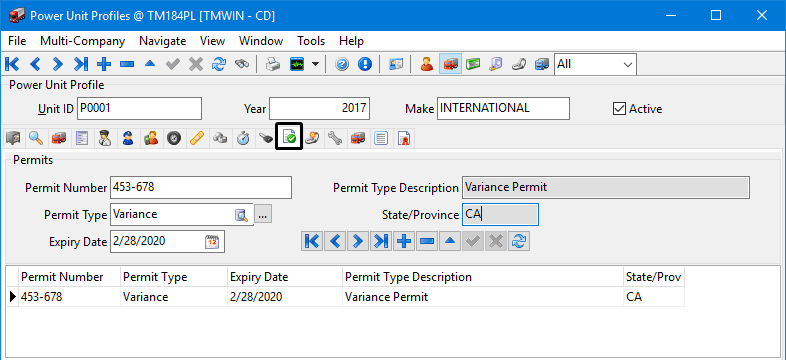Viewport: 786px width, 360px height.
Task: Click the binoculars find icon
Action: (242, 64)
